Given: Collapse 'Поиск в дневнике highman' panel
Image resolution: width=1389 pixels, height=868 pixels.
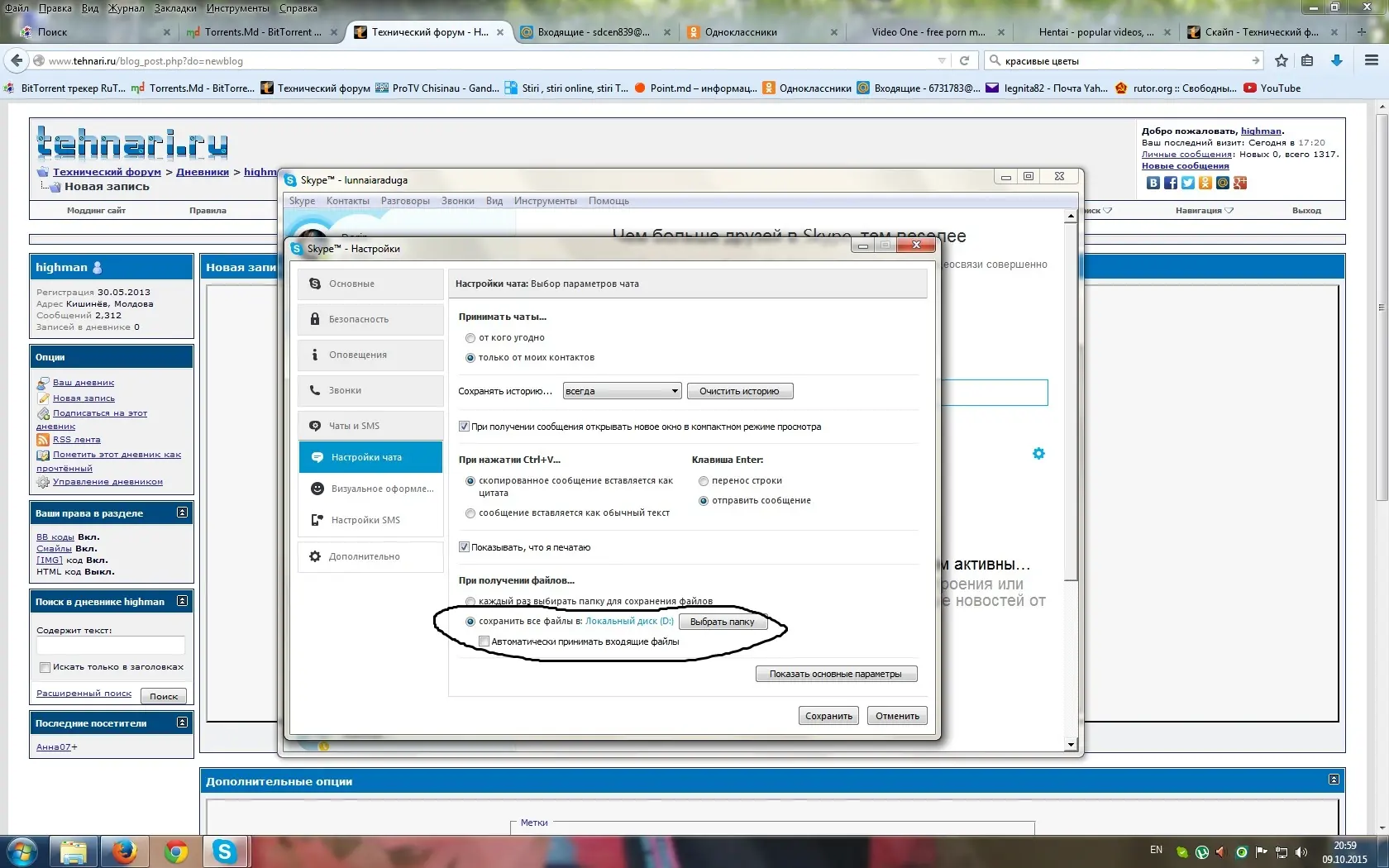Looking at the screenshot, I should [183, 601].
